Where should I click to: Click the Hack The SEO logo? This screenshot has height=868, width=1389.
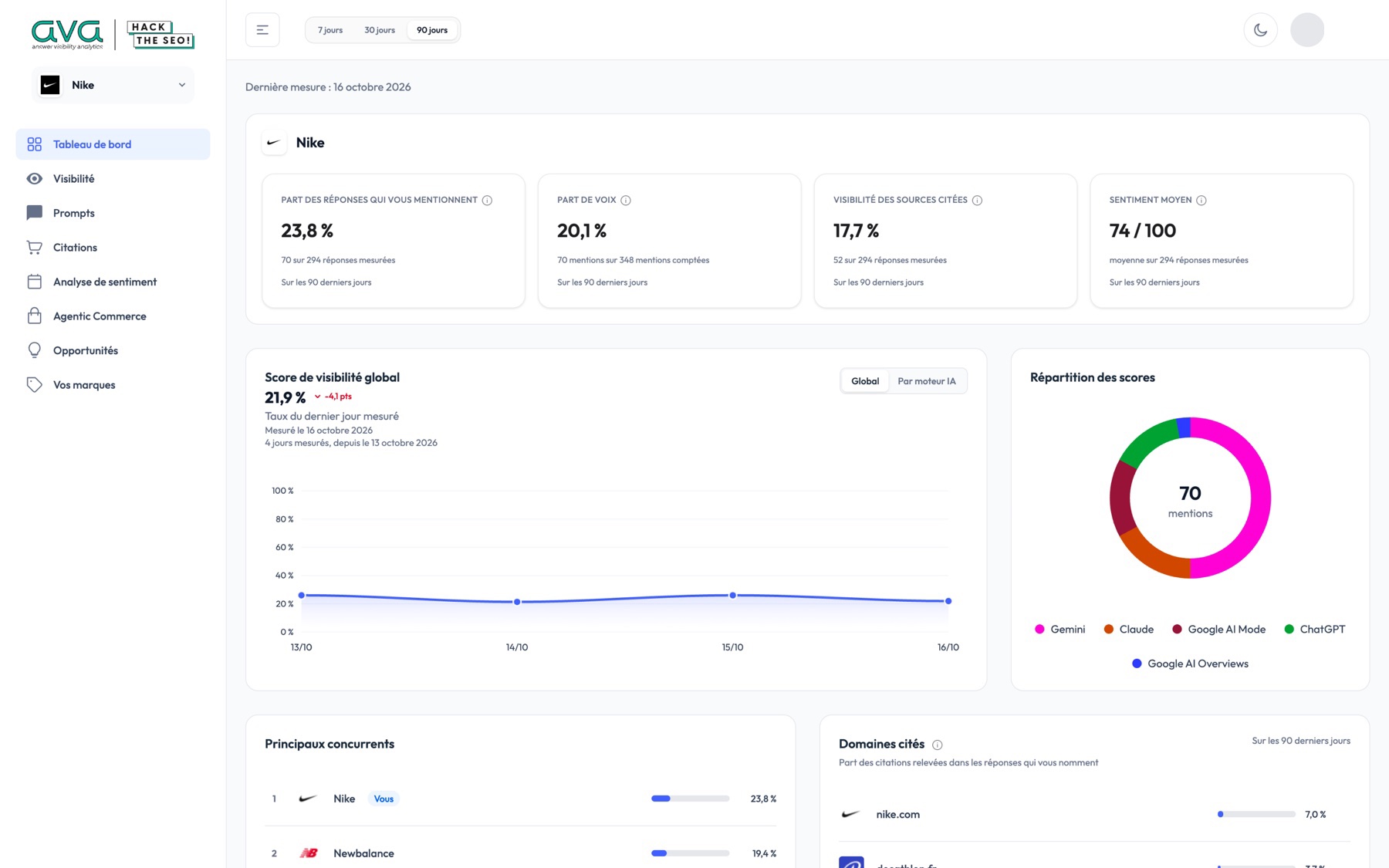point(161,35)
